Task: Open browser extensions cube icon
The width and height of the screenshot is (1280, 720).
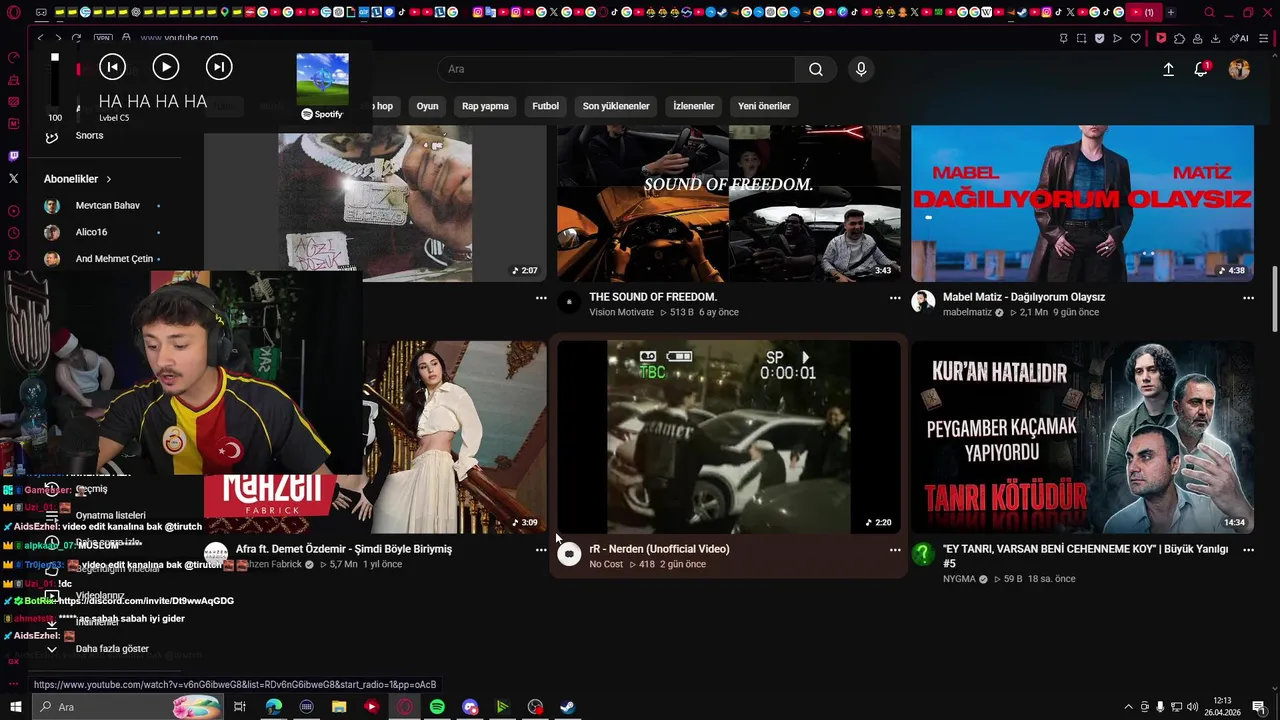Action: [x=1179, y=38]
